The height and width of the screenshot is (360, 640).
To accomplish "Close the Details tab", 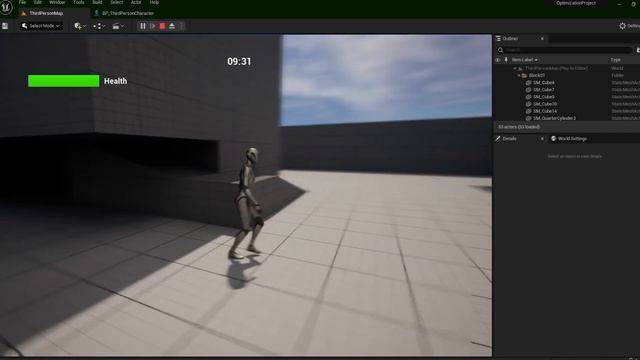I will (542, 139).
